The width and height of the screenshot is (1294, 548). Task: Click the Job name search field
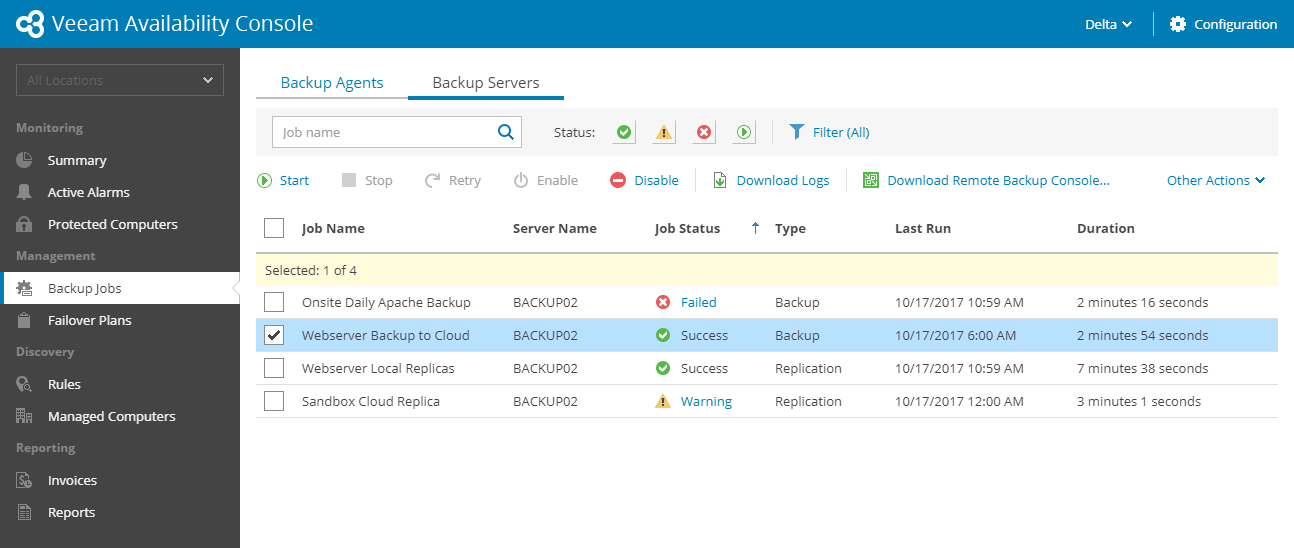[385, 132]
